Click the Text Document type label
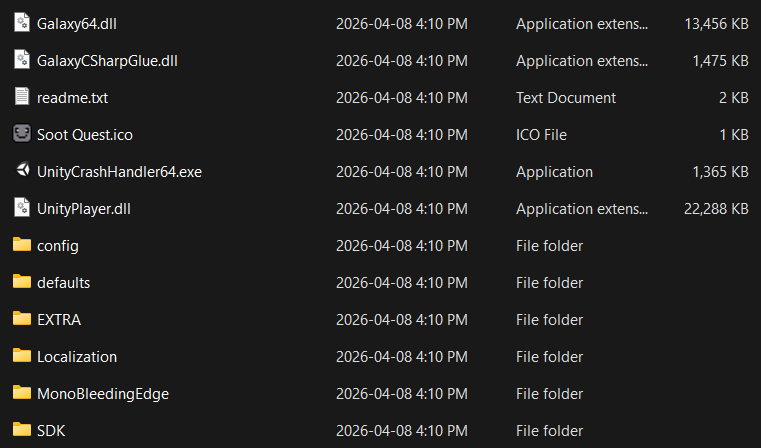The height and width of the screenshot is (448, 761). [566, 98]
